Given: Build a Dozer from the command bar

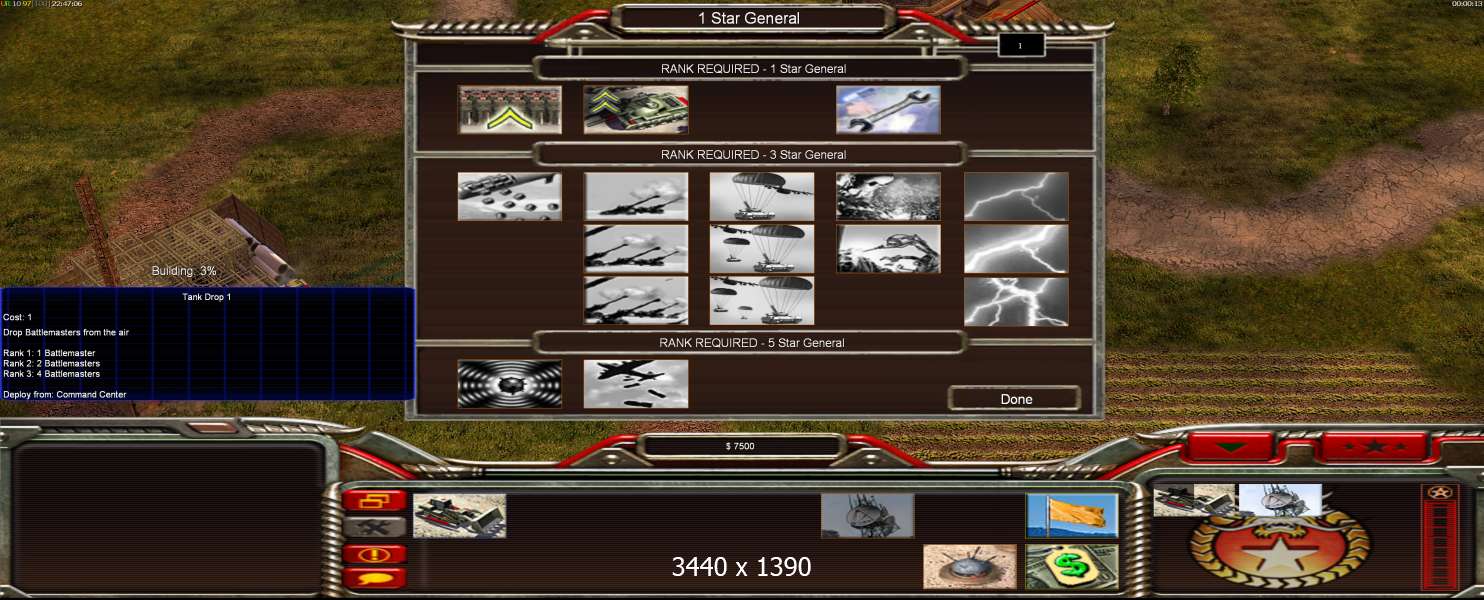Looking at the screenshot, I should [459, 515].
